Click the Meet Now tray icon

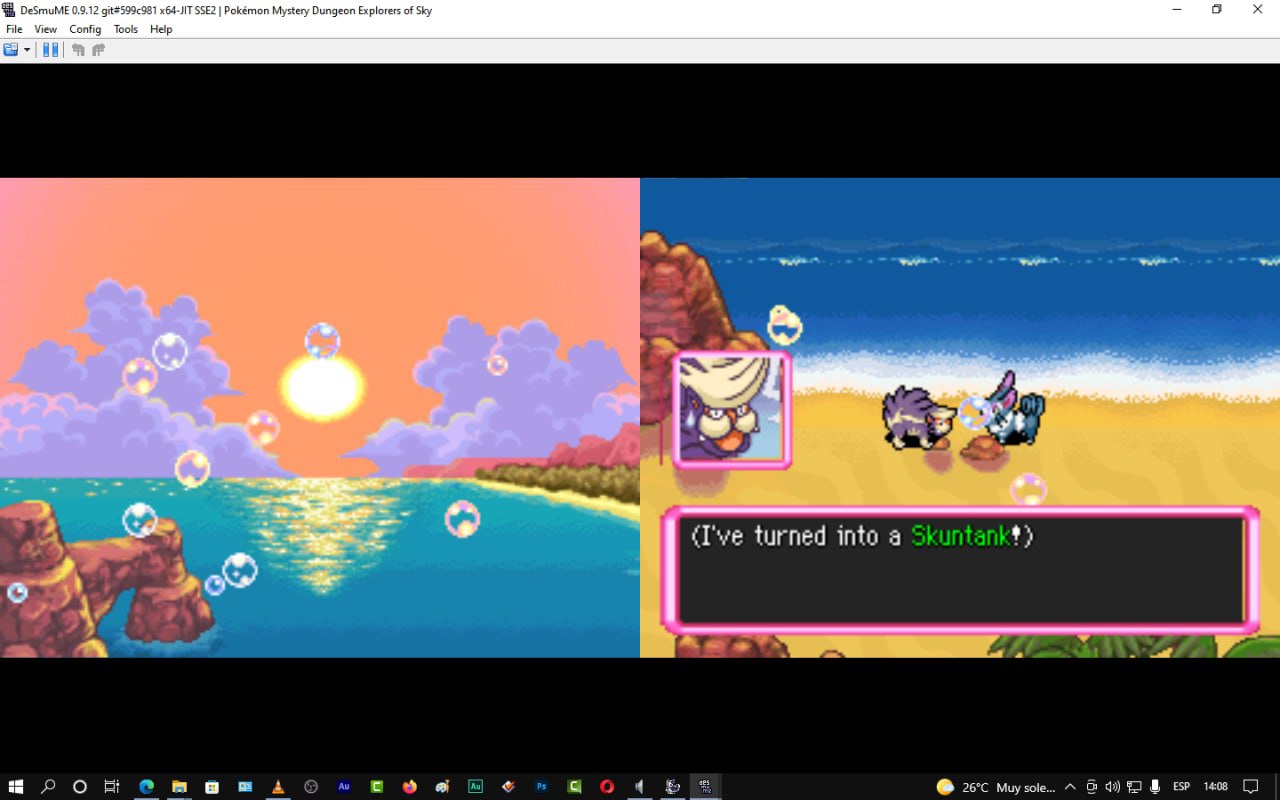point(1092,787)
